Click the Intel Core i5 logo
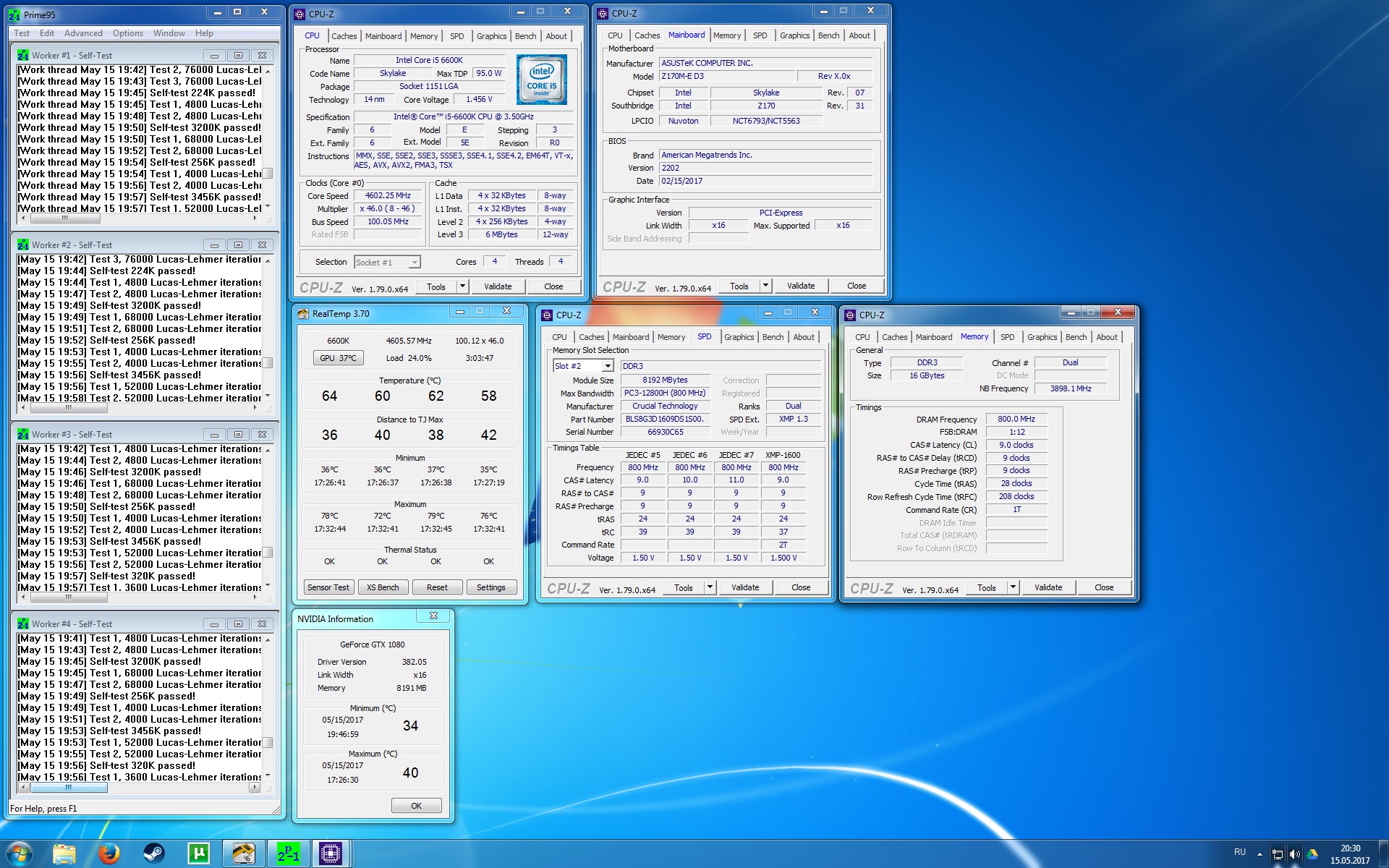Screen dimensions: 1389x868 click(x=541, y=80)
